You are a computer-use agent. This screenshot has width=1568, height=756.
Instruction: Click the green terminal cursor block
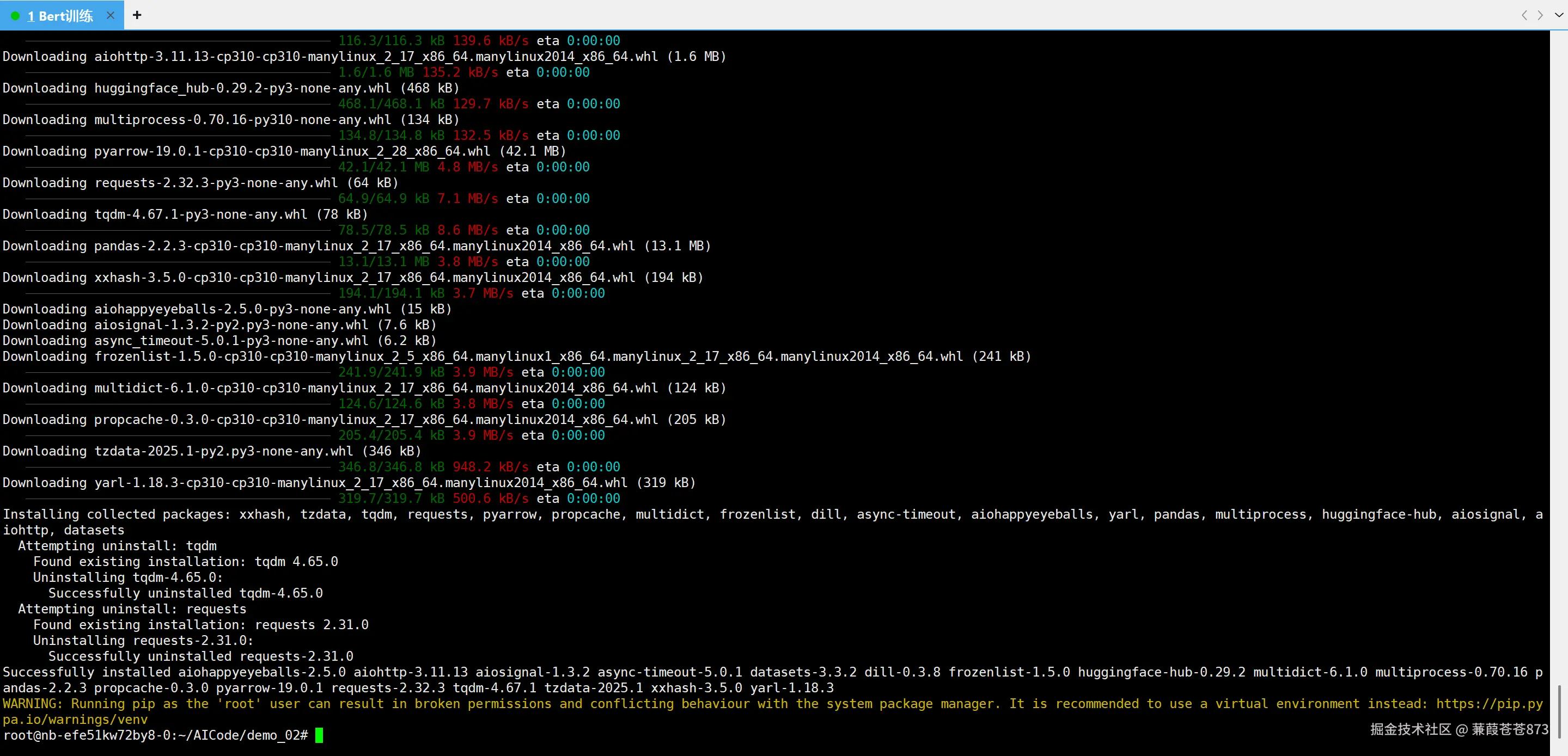click(x=319, y=735)
